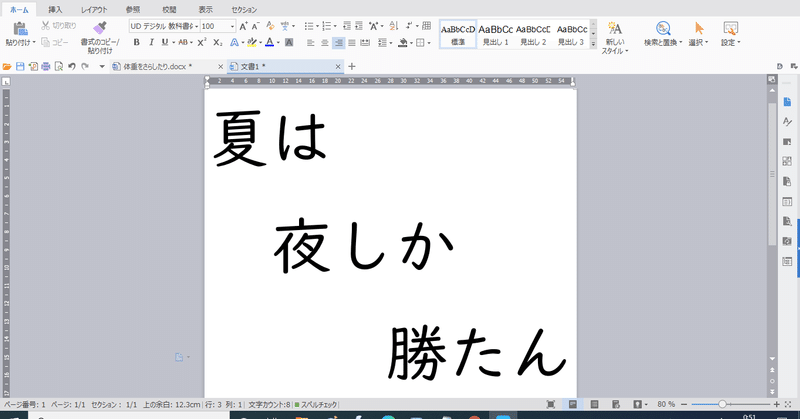800x419 pixels.
Task: Toggle Bold formatting
Action: click(x=136, y=42)
